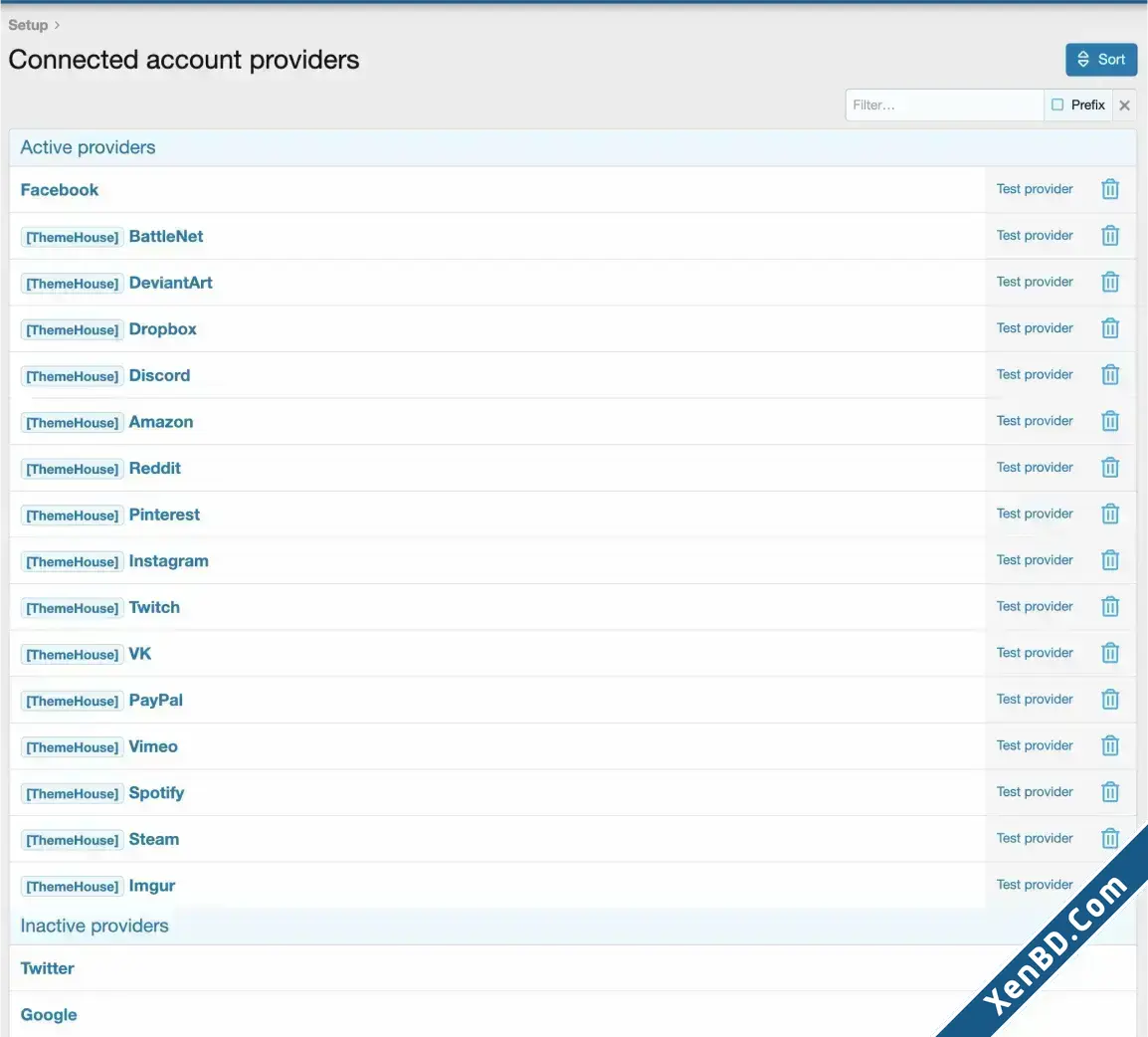The image size is (1148, 1037).
Task: Open the Discord provider settings
Action: click(159, 376)
